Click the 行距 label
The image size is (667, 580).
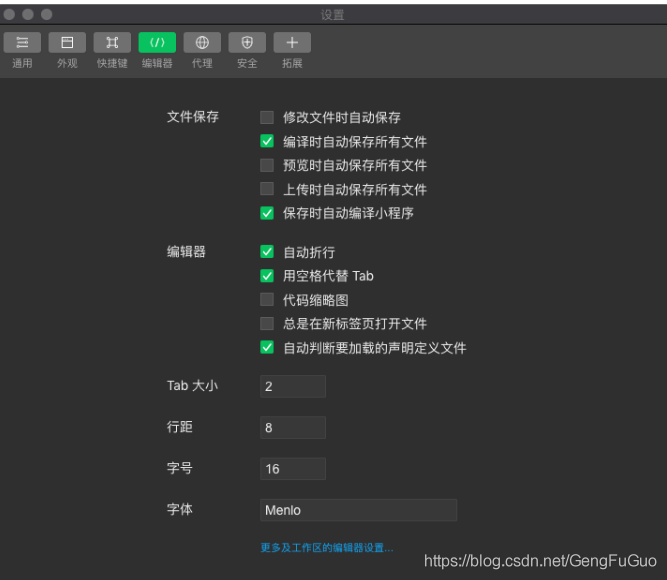coord(180,427)
